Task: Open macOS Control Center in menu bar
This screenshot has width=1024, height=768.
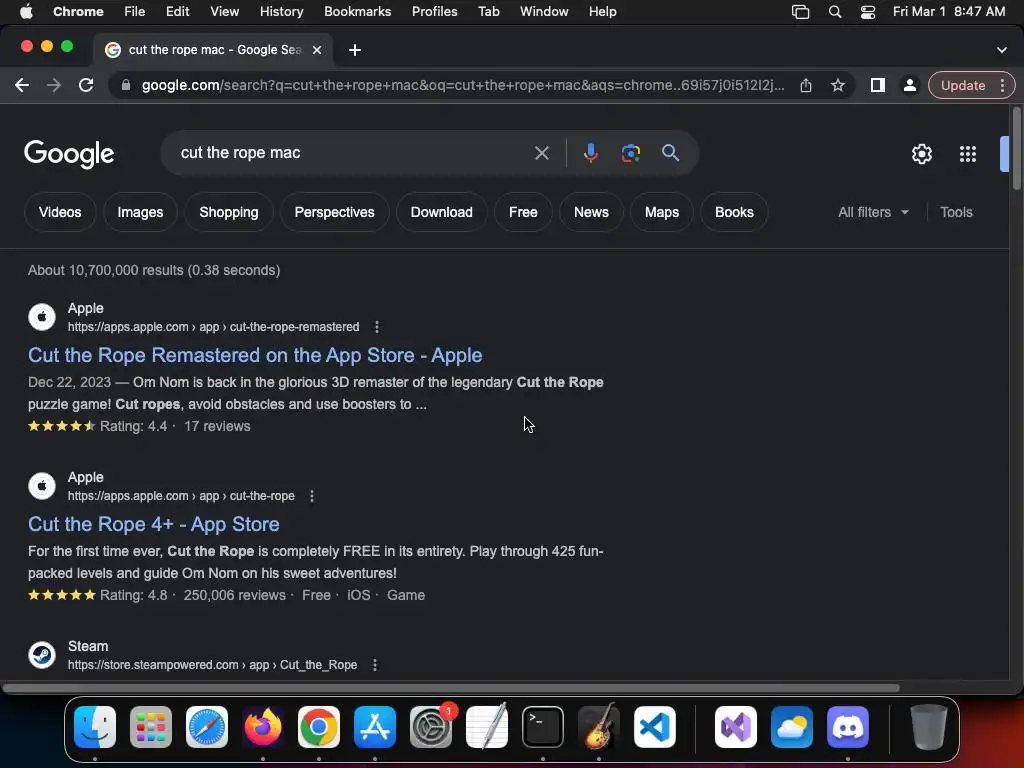Action: pyautogui.click(x=867, y=12)
